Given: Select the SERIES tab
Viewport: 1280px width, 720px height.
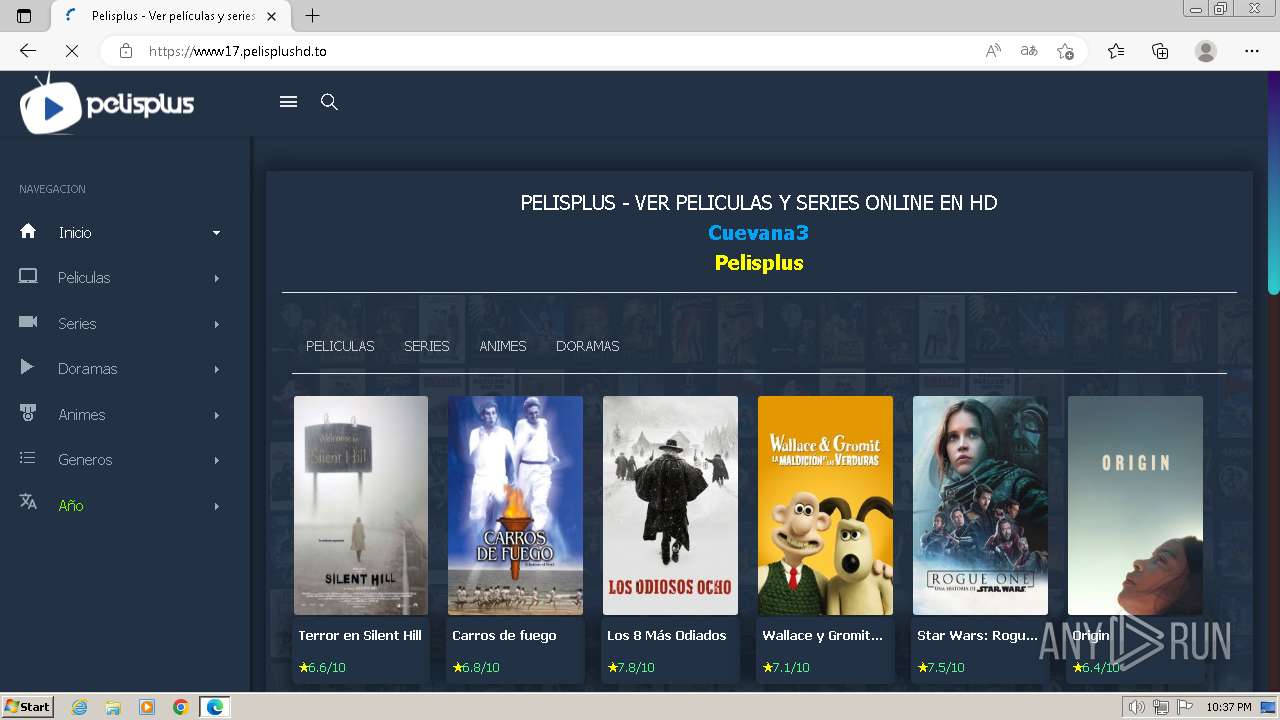Looking at the screenshot, I should [x=427, y=346].
